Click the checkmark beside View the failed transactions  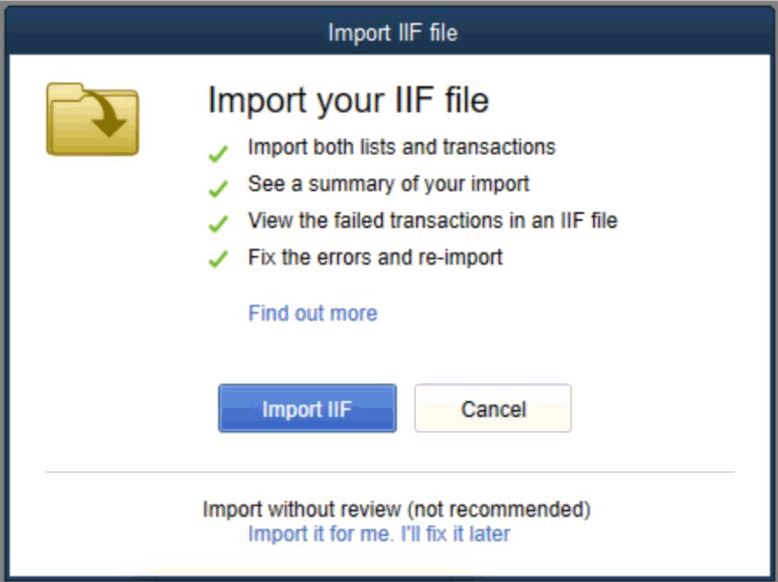coord(217,225)
